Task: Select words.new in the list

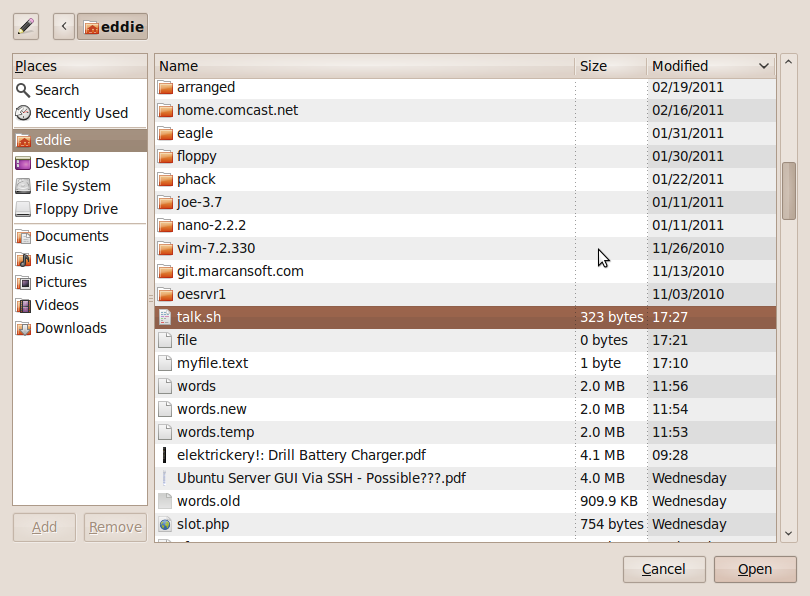Action: tap(465, 409)
